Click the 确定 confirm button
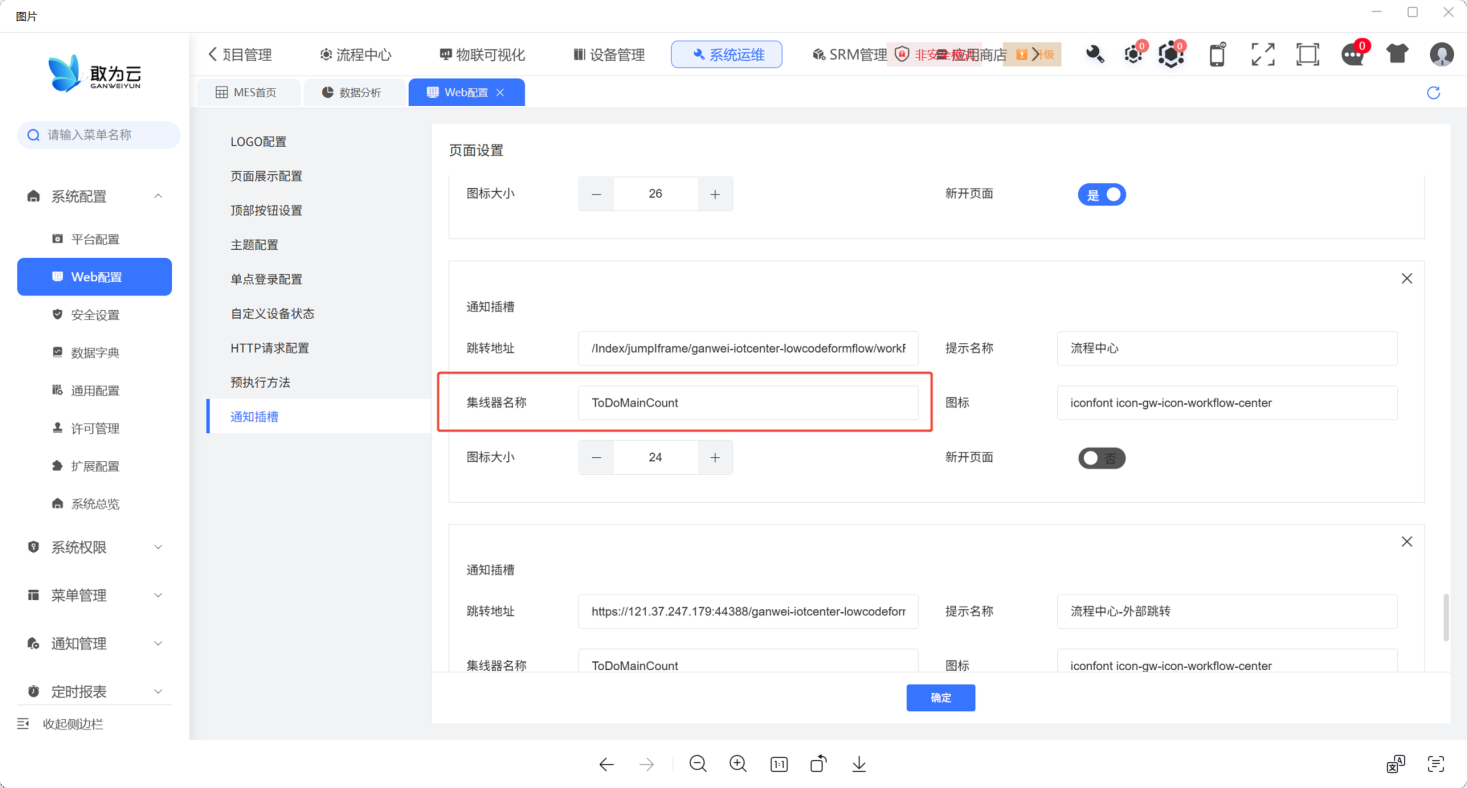 click(941, 698)
